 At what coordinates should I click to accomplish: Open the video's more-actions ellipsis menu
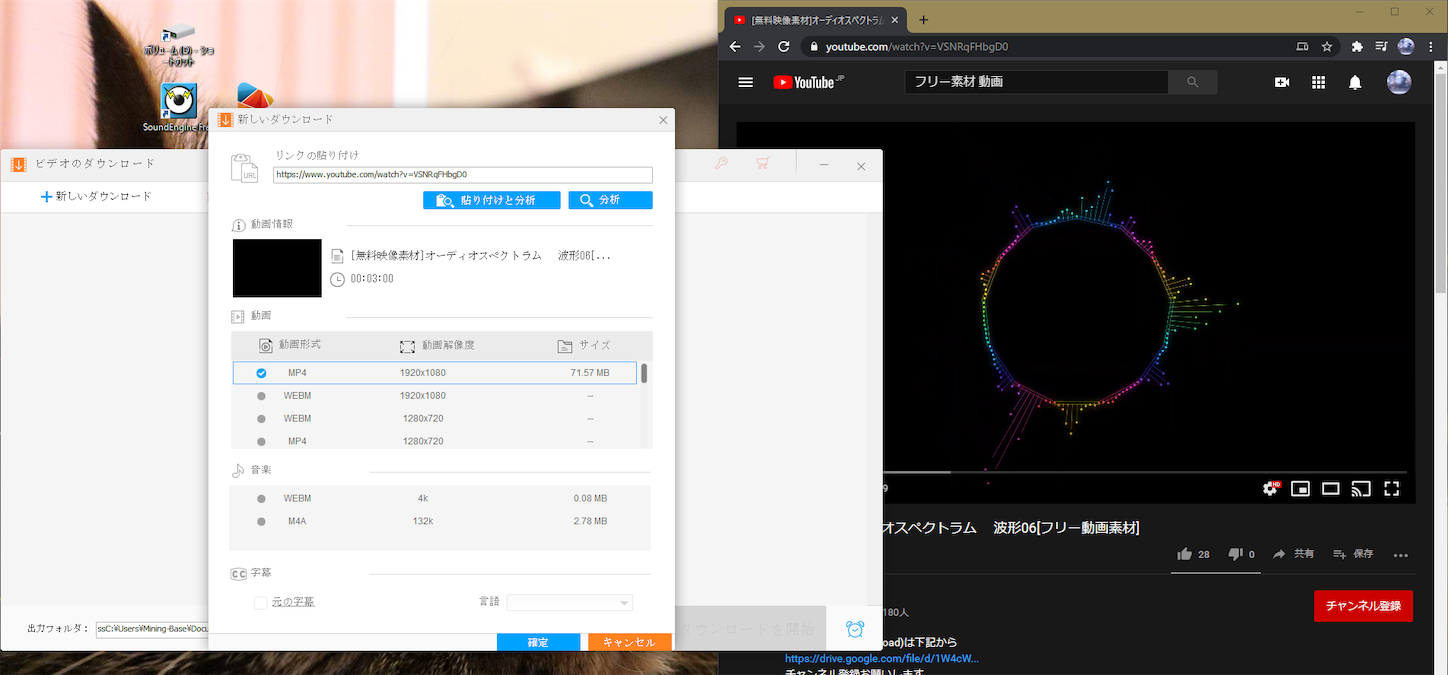pos(1400,555)
